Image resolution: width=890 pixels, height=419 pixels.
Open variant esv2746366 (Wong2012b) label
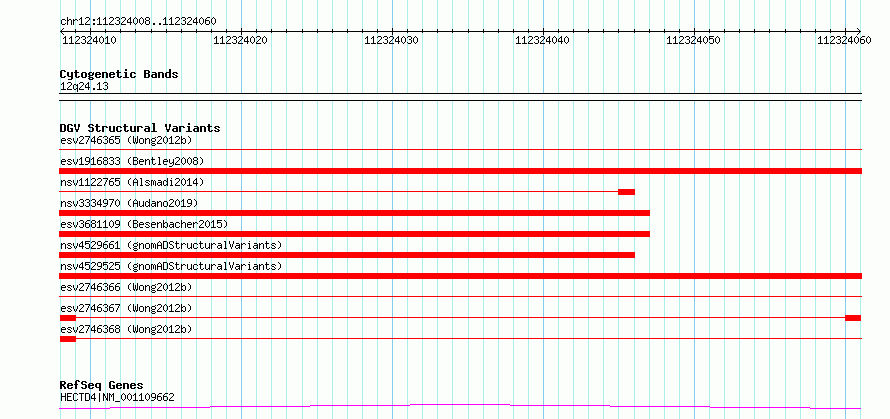coord(126,287)
